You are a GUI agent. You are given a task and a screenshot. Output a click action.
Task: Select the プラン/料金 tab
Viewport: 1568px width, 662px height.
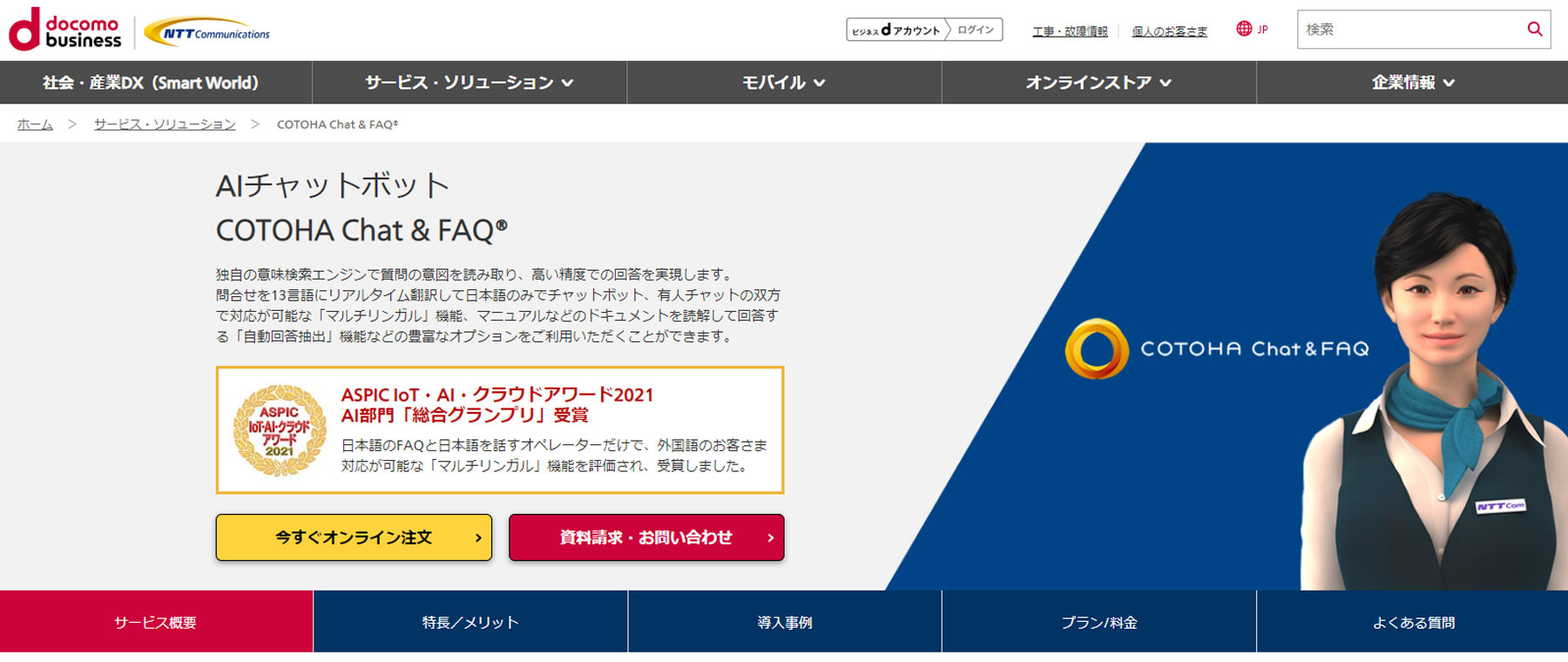coord(1099,622)
